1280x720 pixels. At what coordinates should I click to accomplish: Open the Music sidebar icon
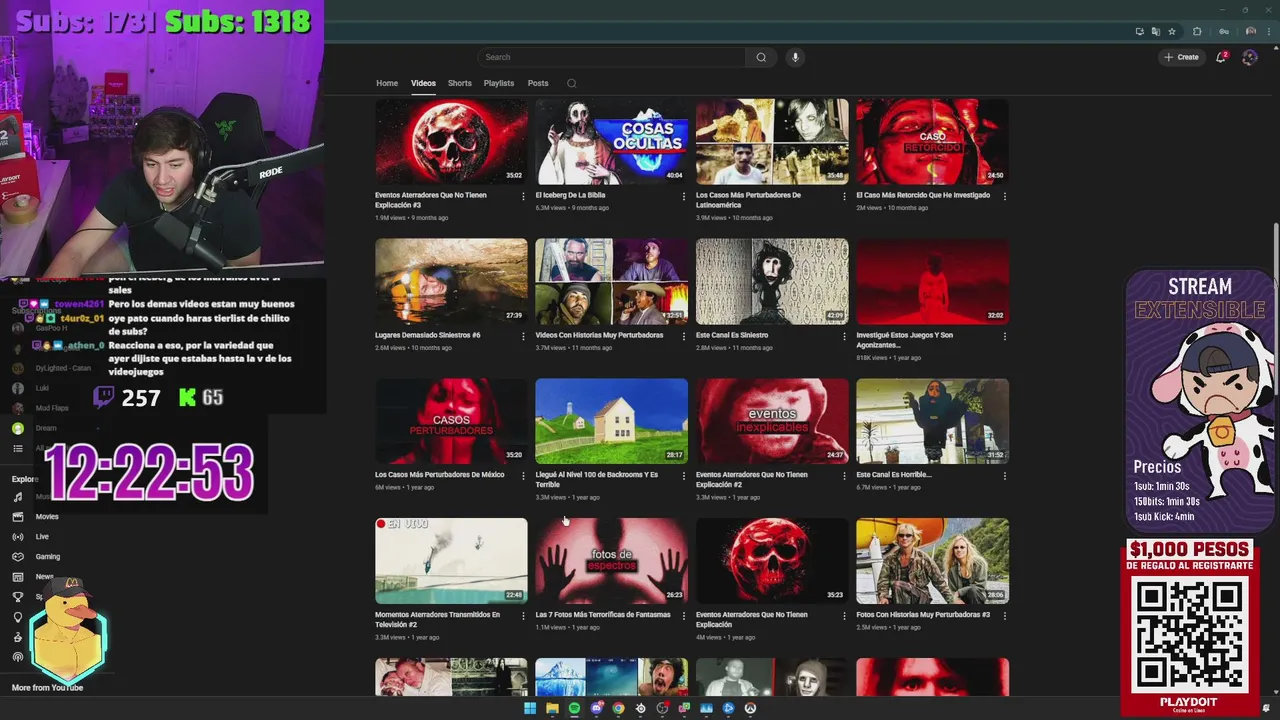(17, 497)
